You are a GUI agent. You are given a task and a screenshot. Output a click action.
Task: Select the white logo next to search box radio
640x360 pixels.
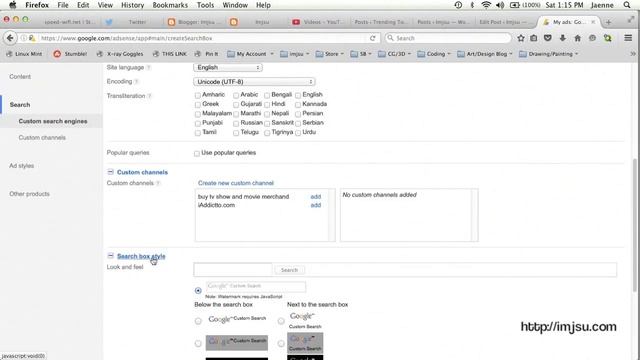(281, 321)
